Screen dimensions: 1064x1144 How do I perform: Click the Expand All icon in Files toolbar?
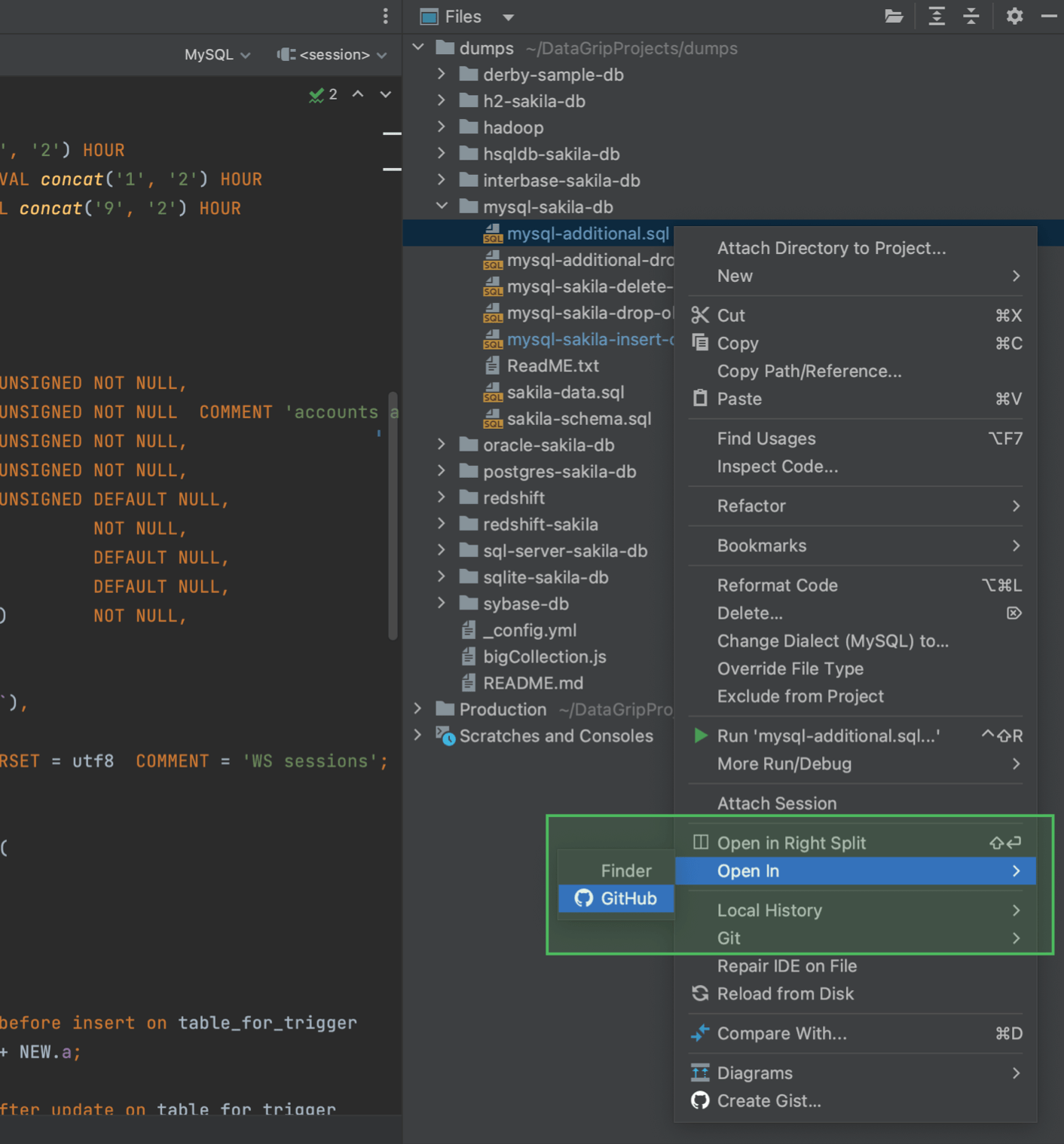[936, 16]
